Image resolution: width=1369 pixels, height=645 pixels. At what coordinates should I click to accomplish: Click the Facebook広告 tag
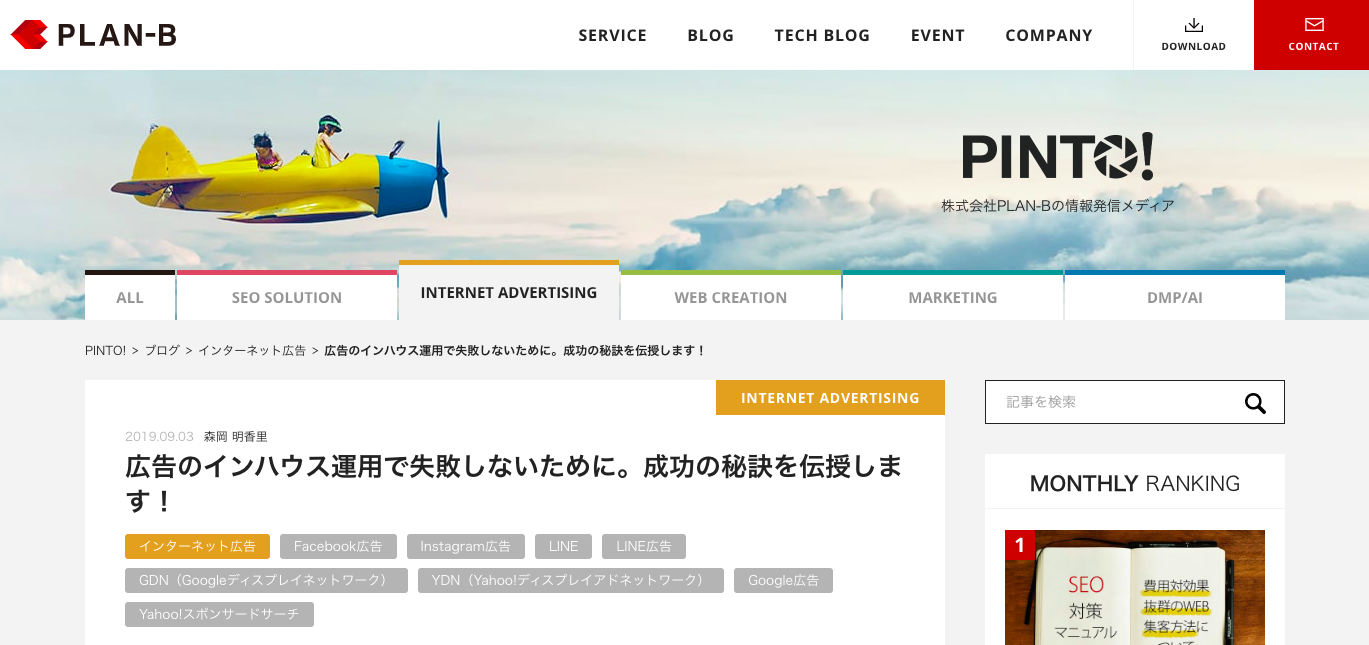tap(338, 546)
